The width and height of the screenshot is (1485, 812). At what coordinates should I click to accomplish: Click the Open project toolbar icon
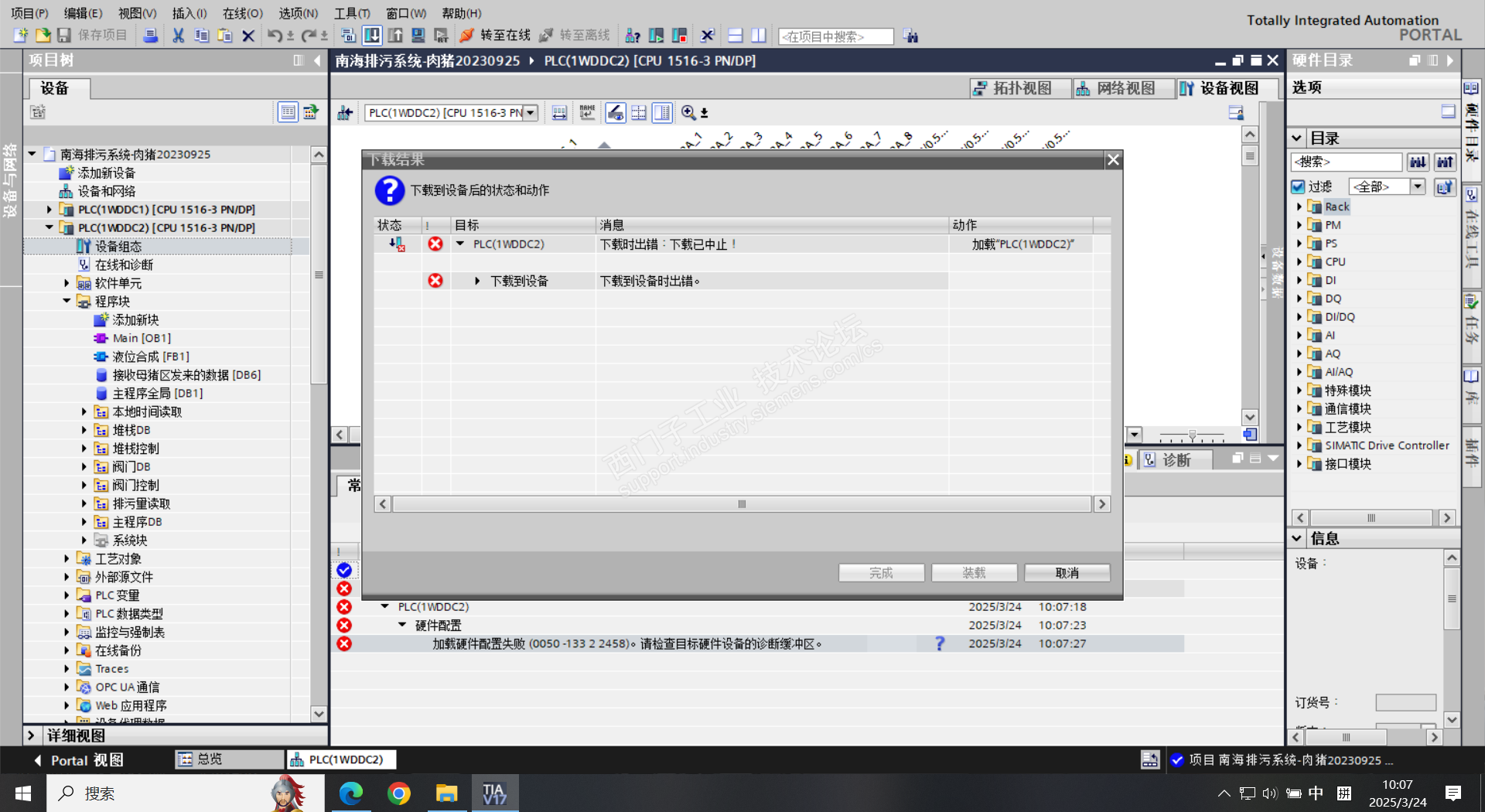click(x=43, y=36)
